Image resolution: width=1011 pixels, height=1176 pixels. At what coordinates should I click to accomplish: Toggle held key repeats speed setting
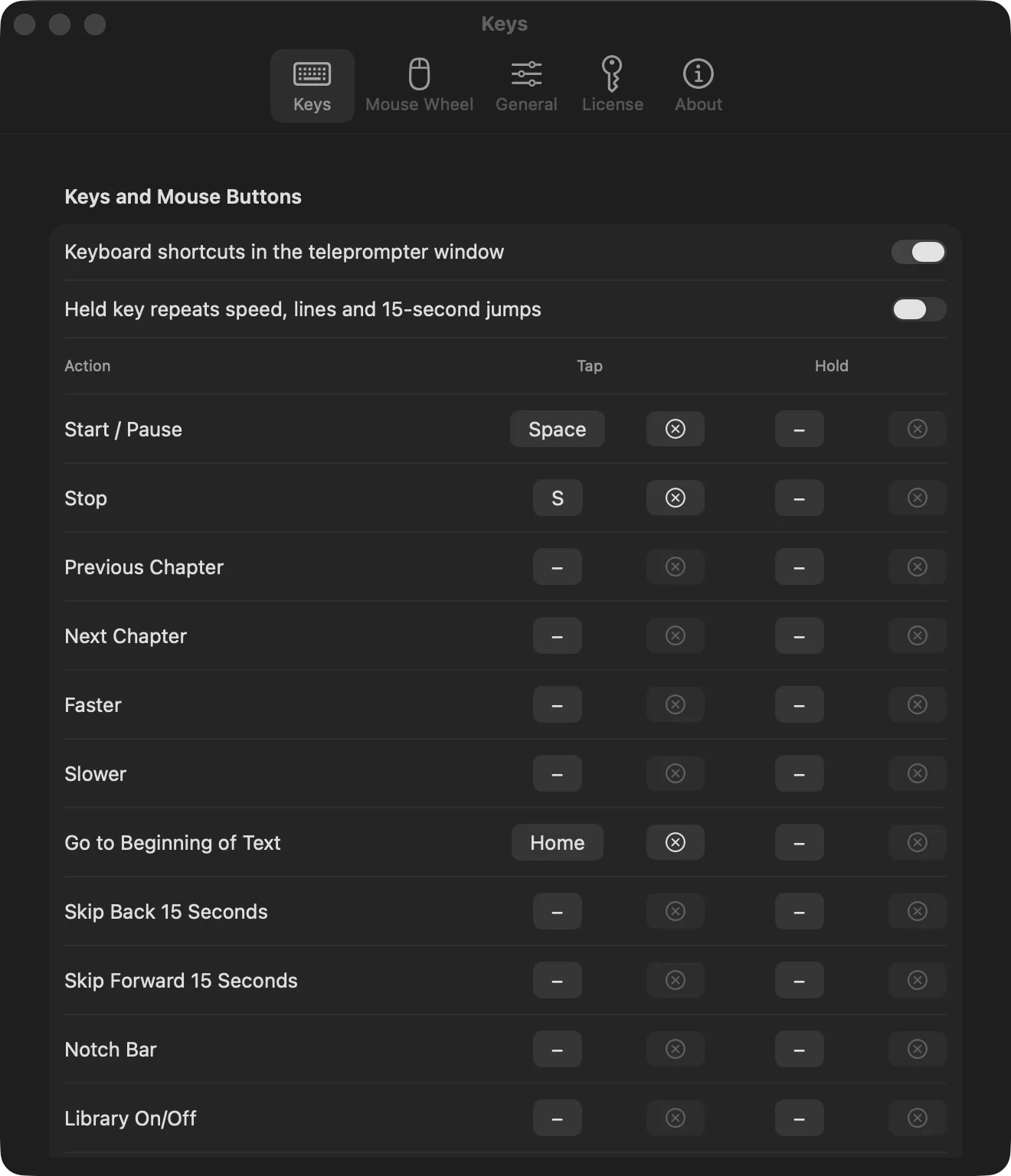(x=918, y=309)
